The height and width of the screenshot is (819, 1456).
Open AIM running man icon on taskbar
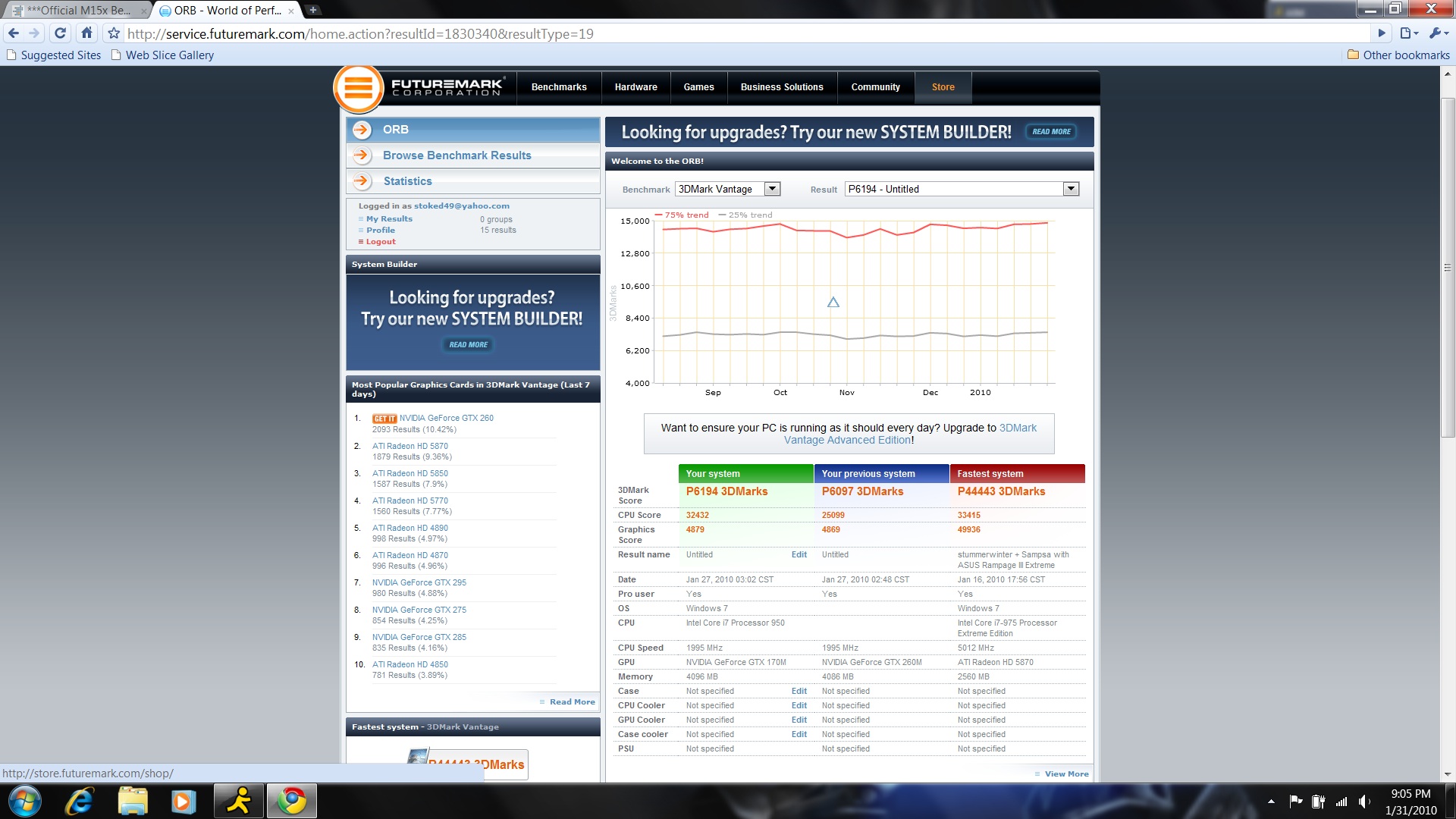click(238, 801)
